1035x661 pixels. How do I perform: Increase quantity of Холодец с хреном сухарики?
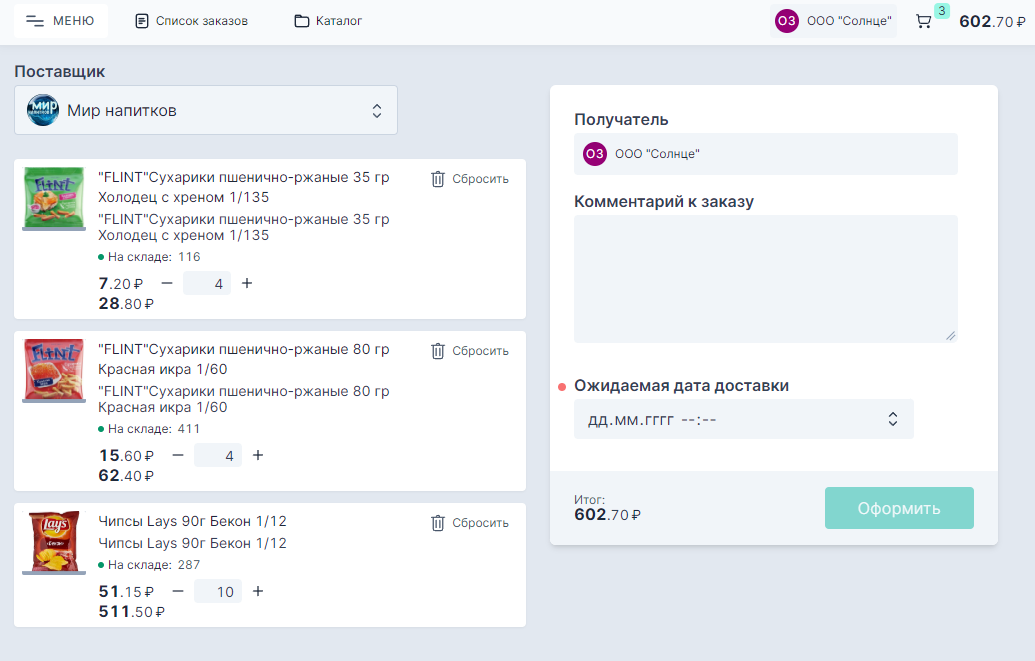tap(247, 283)
